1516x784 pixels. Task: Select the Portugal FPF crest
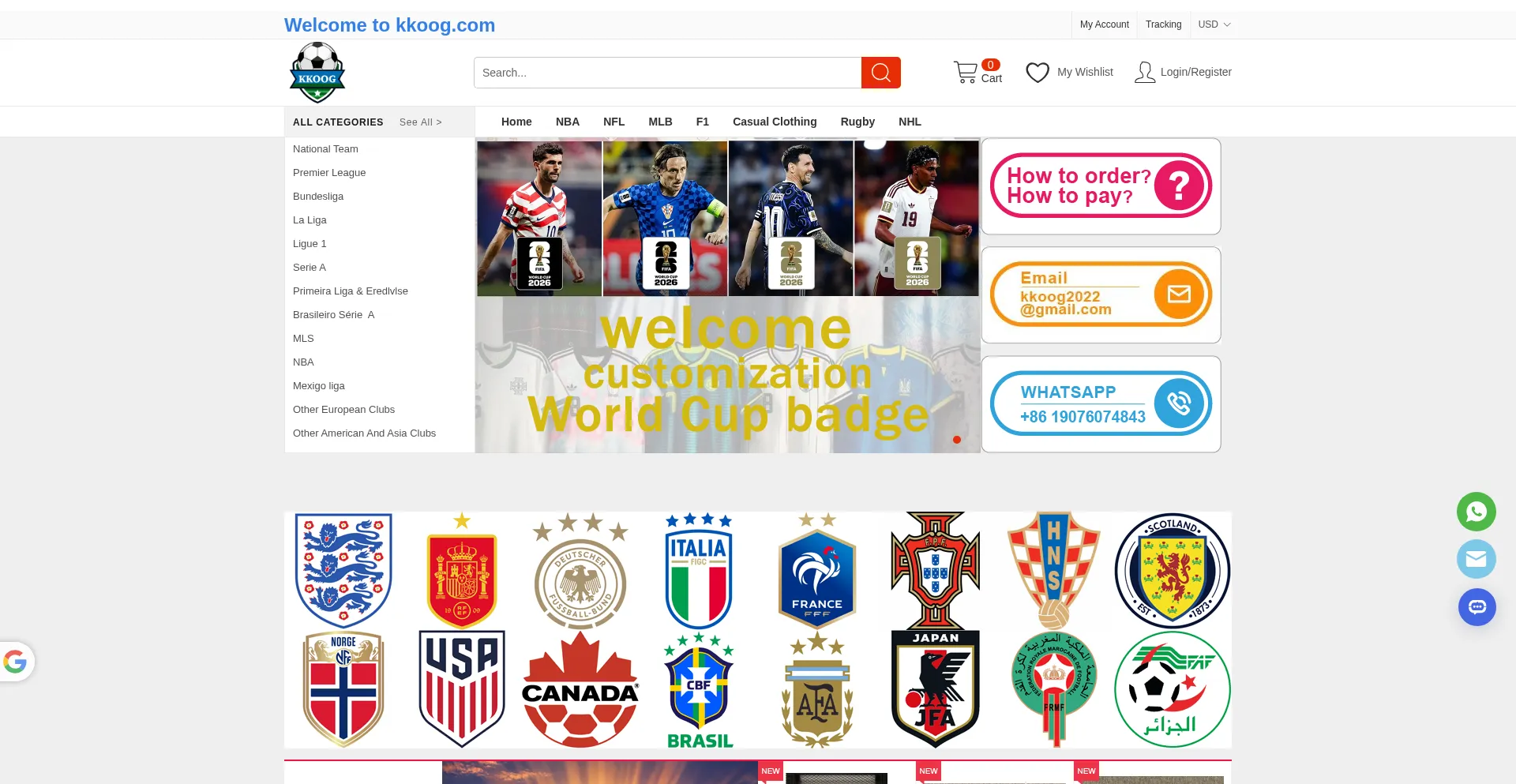936,570
